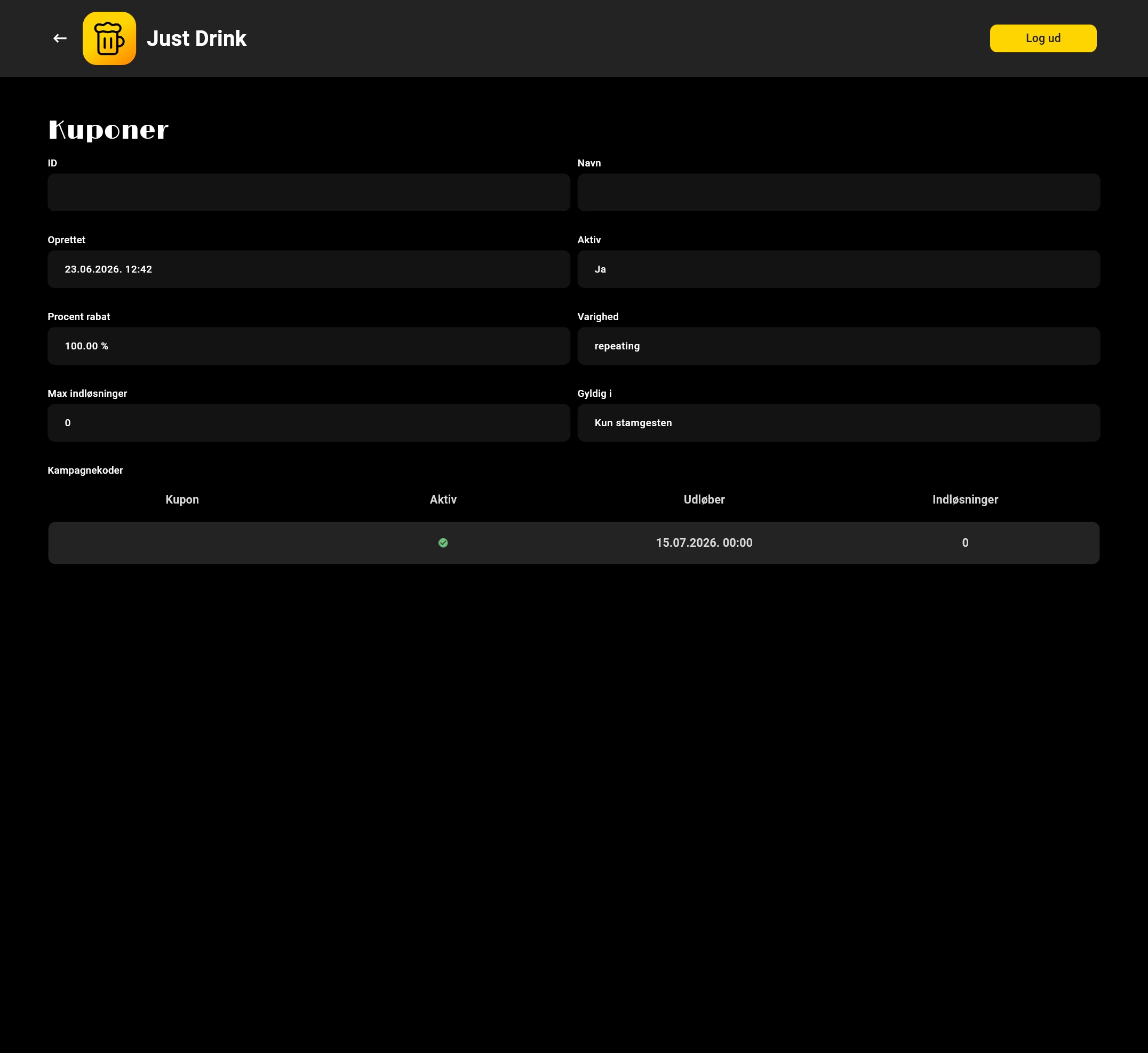Click the Just Drink beer mug logo
Image resolution: width=1148 pixels, height=1053 pixels.
pyautogui.click(x=109, y=38)
